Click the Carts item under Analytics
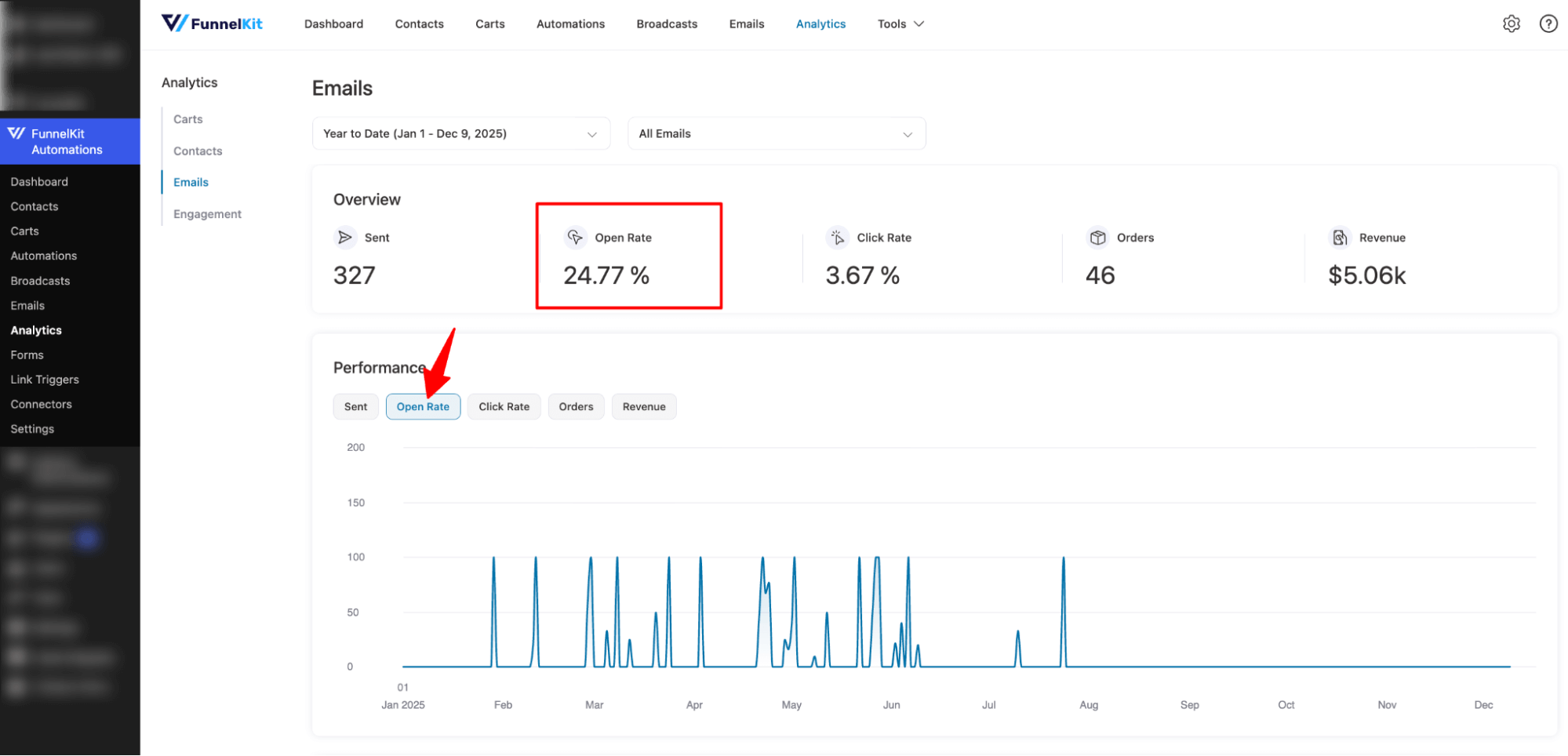Screen dimensions: 1568x756 187,118
